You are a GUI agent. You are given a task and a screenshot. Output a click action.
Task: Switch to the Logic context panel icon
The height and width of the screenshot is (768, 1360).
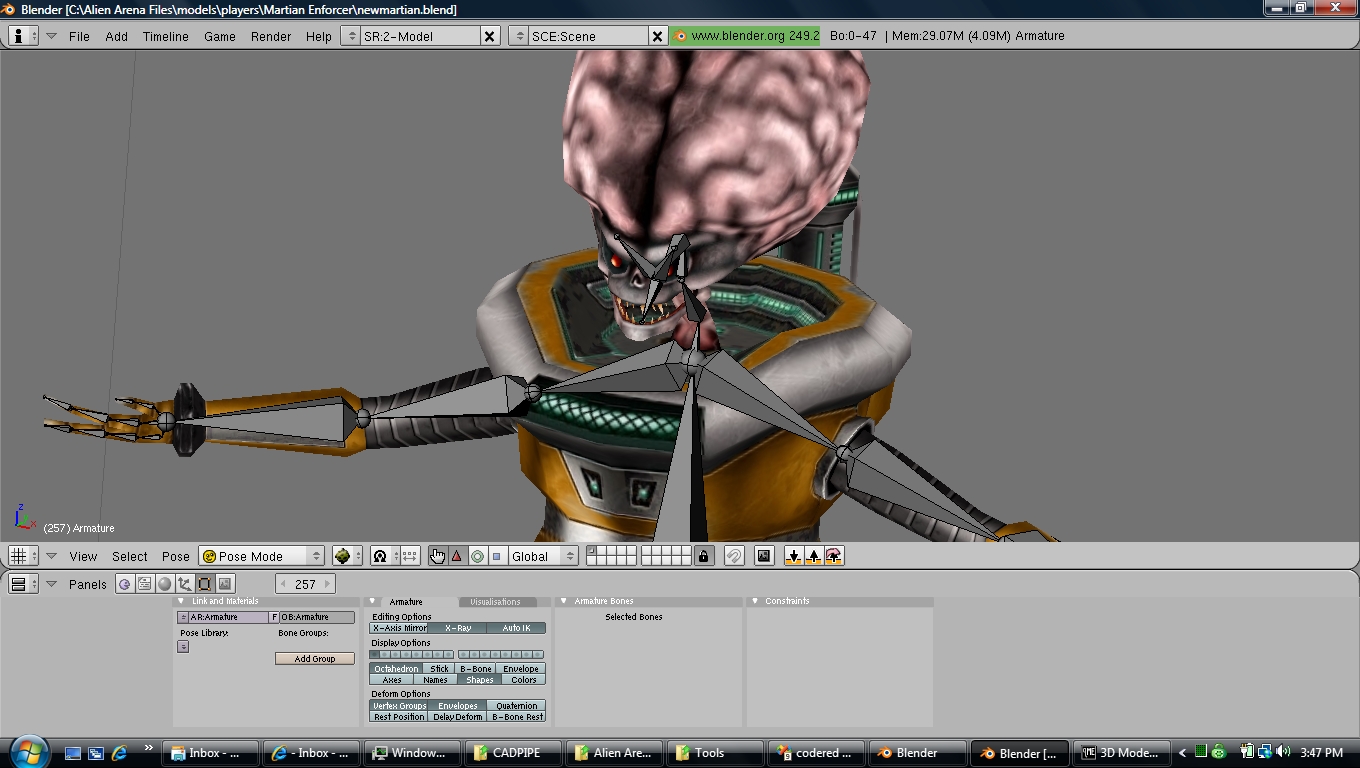tap(124, 584)
